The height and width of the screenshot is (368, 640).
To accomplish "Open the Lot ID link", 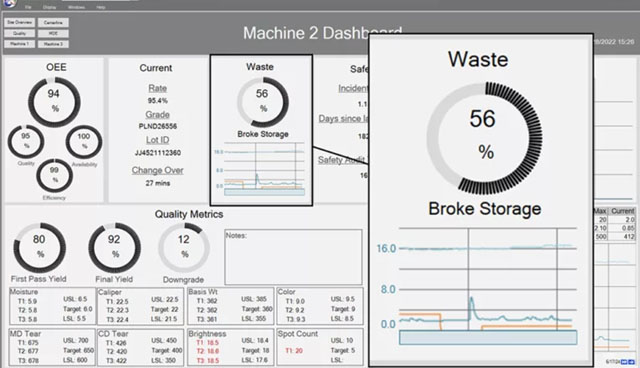I will pos(158,140).
